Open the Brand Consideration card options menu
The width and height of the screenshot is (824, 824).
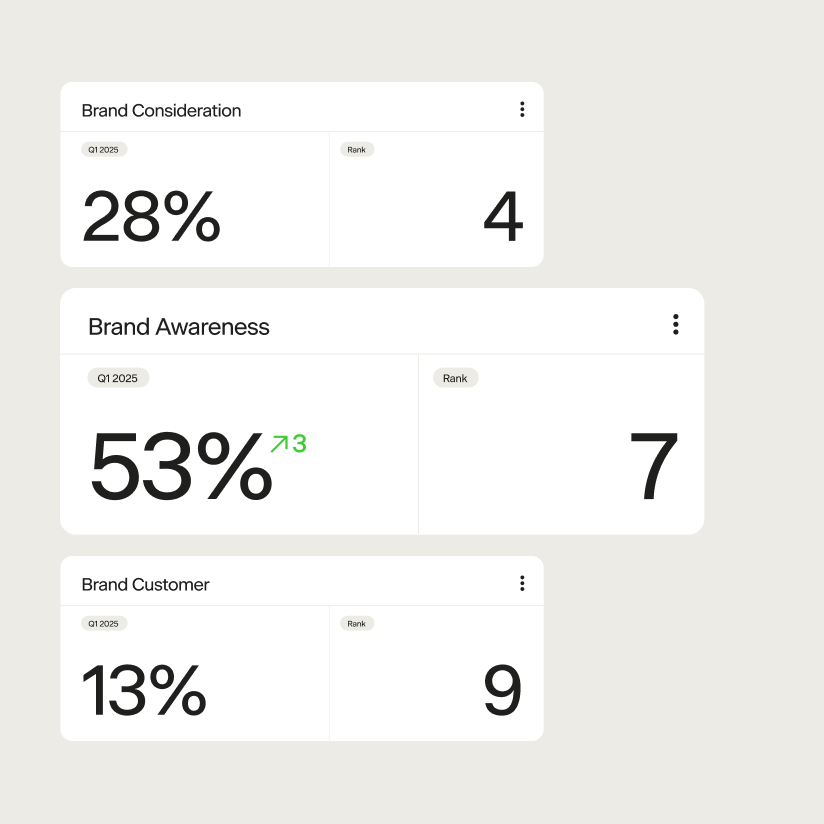(x=522, y=109)
